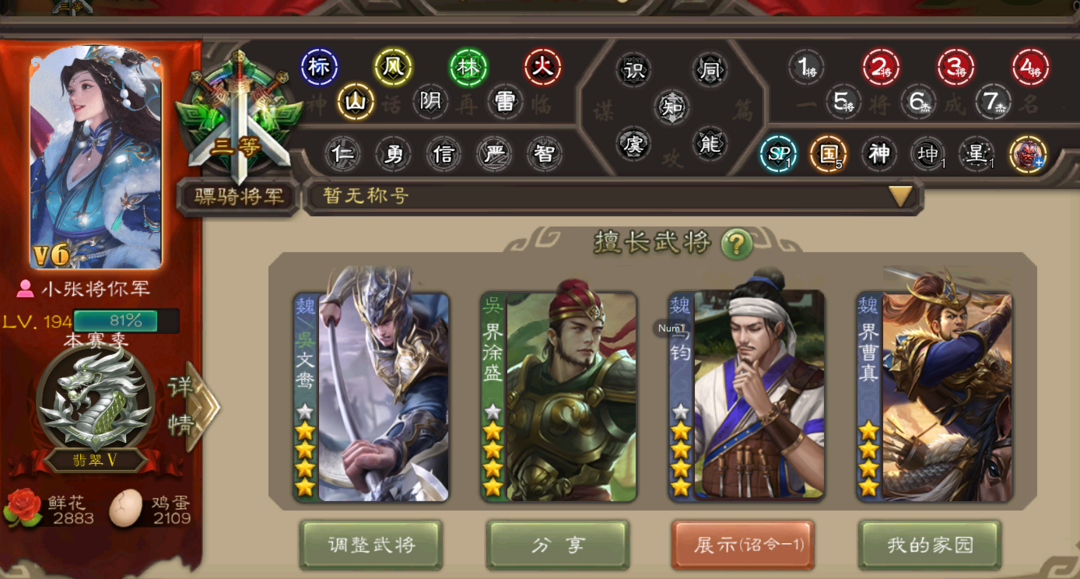Select the 界徐盛 general card
This screenshot has width=1080, height=579.
pos(559,392)
